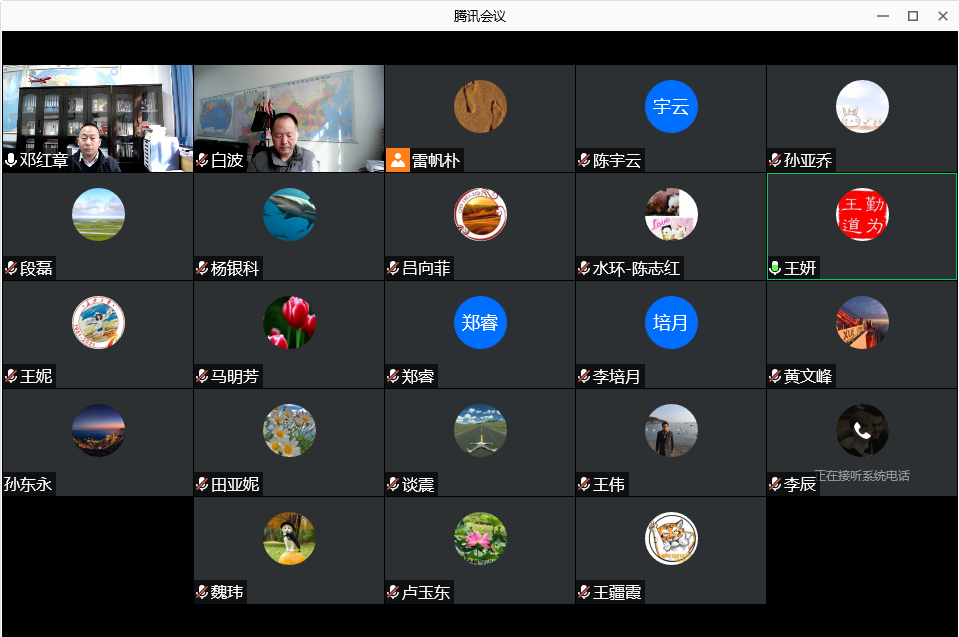
Task: Click 王妍's green active microphone icon
Action: [775, 268]
